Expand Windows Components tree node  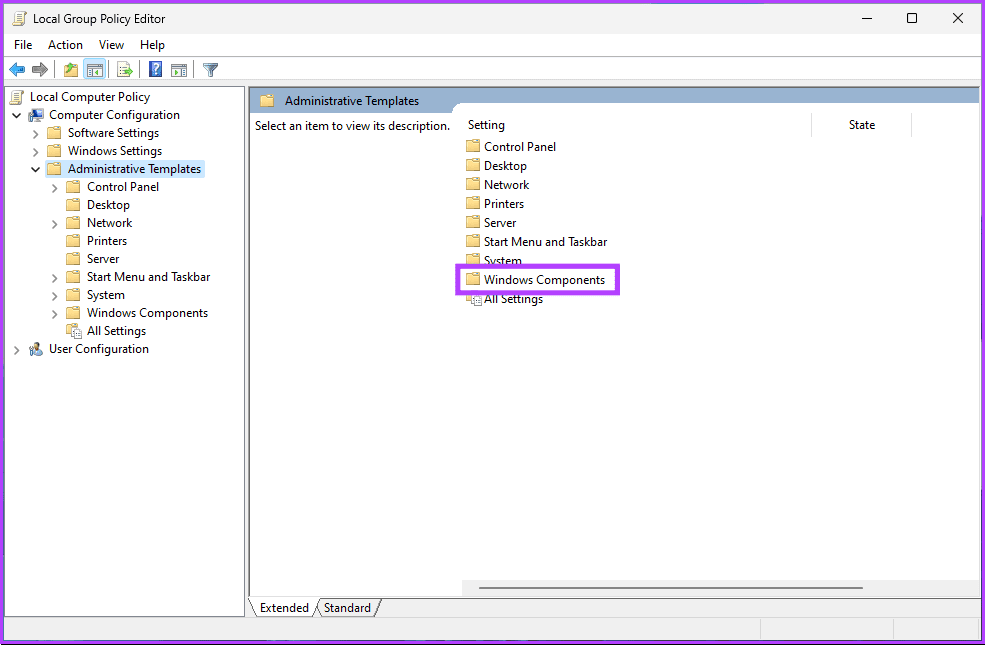coord(54,313)
